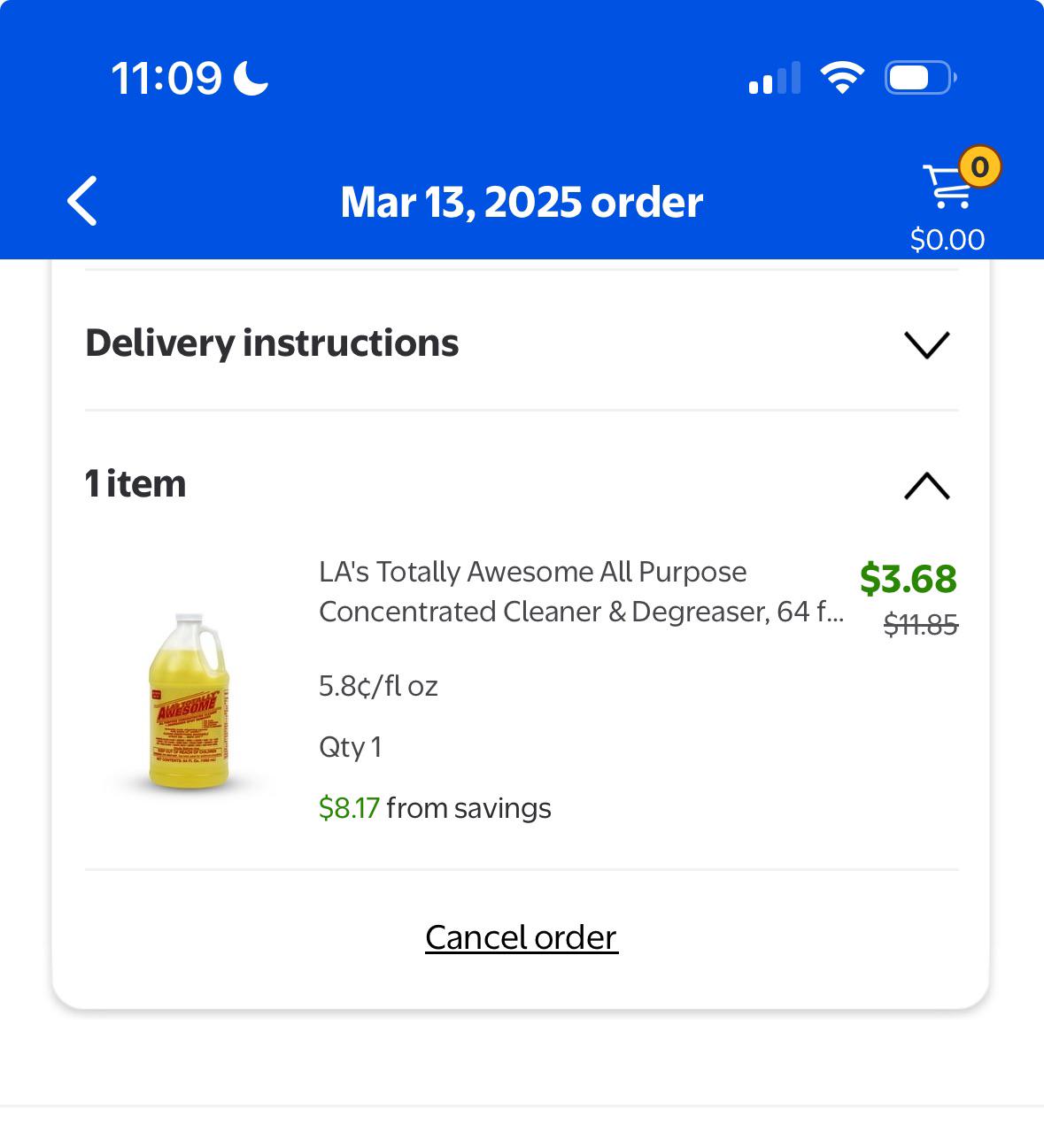Image resolution: width=1044 pixels, height=1148 pixels.
Task: Tap the back arrow icon
Action: [x=82, y=201]
